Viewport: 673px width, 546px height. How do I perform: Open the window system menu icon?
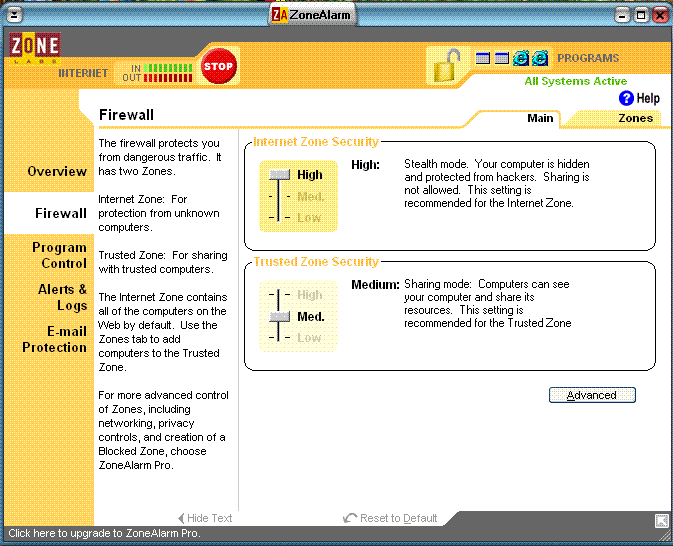pos(14,16)
